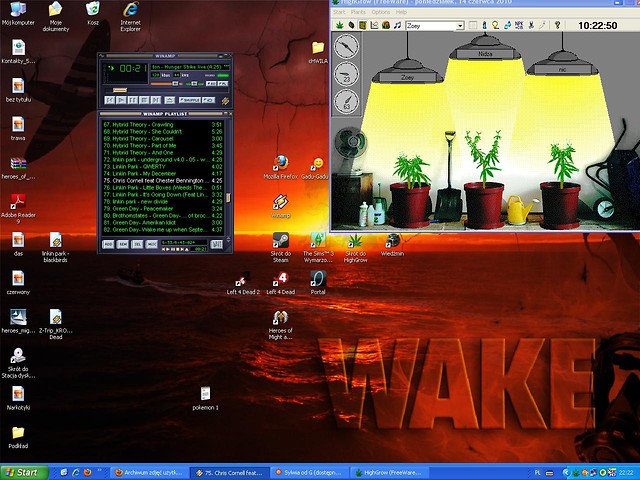Screen dimensions: 640x480
Task: Toggle the Winamp equalizer EQ button
Action: pyautogui.click(x=211, y=84)
